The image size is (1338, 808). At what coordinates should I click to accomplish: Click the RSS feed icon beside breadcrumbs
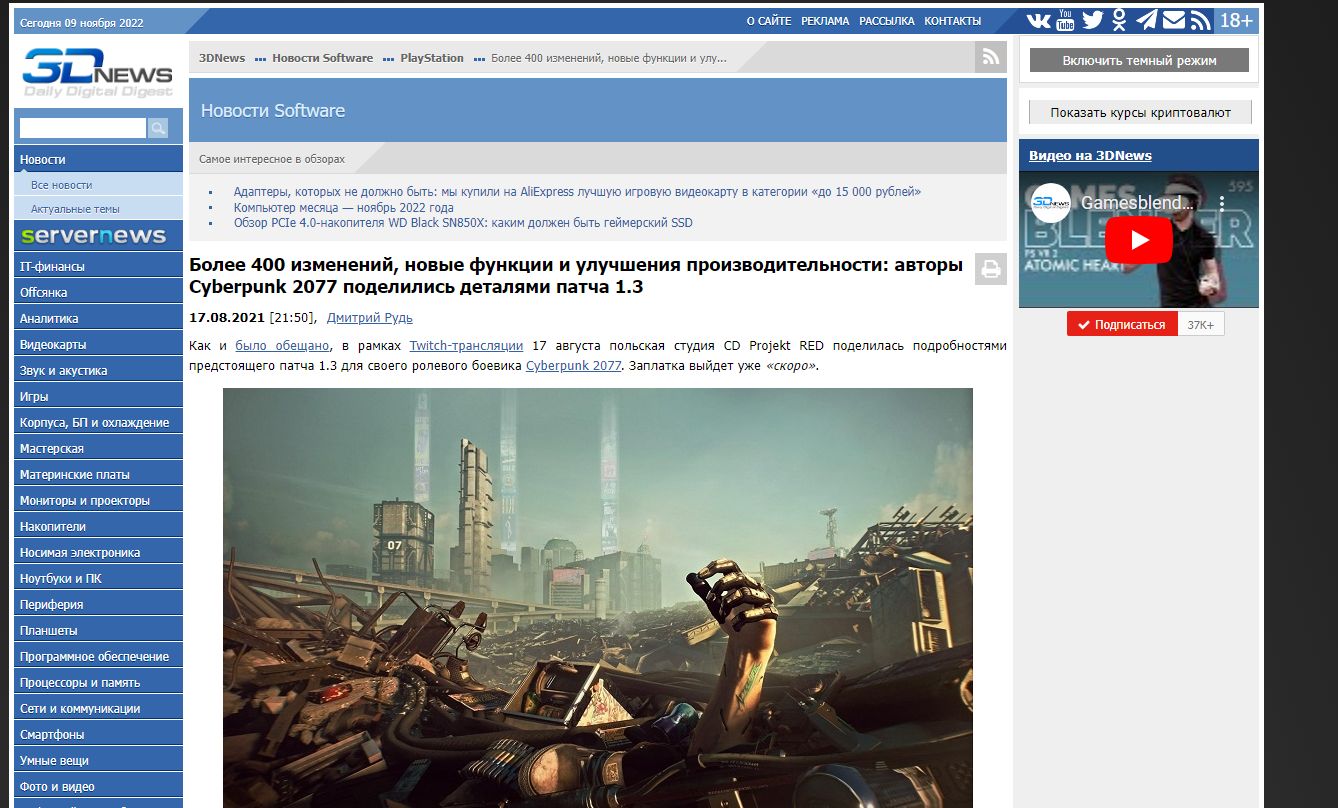coord(991,57)
